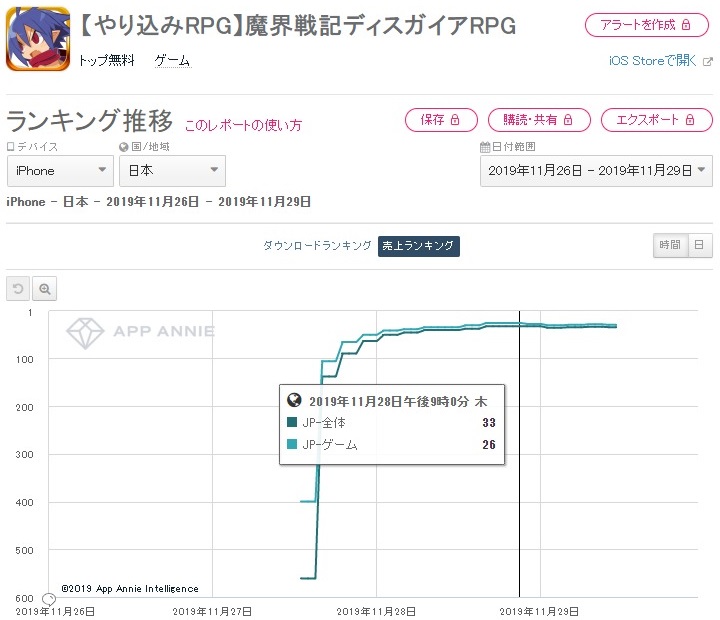Click the external link icon beside iOS Store

click(x=708, y=61)
